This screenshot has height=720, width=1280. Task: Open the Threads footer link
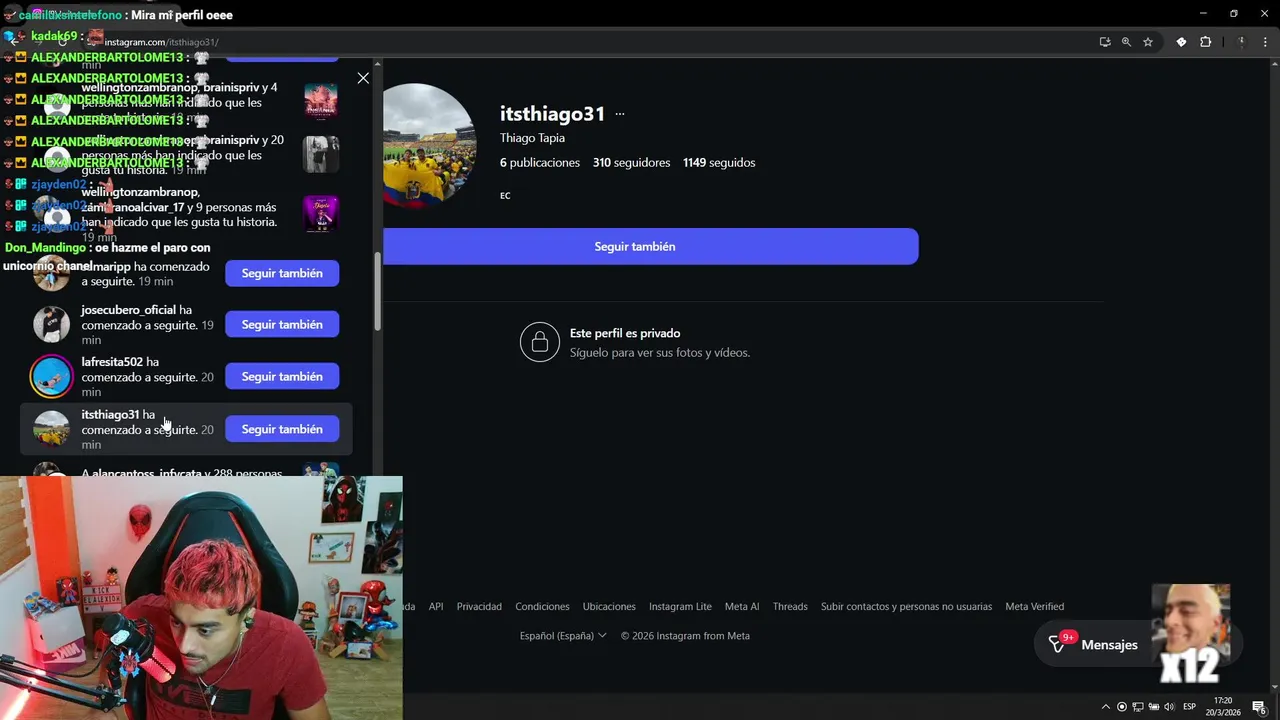point(790,607)
